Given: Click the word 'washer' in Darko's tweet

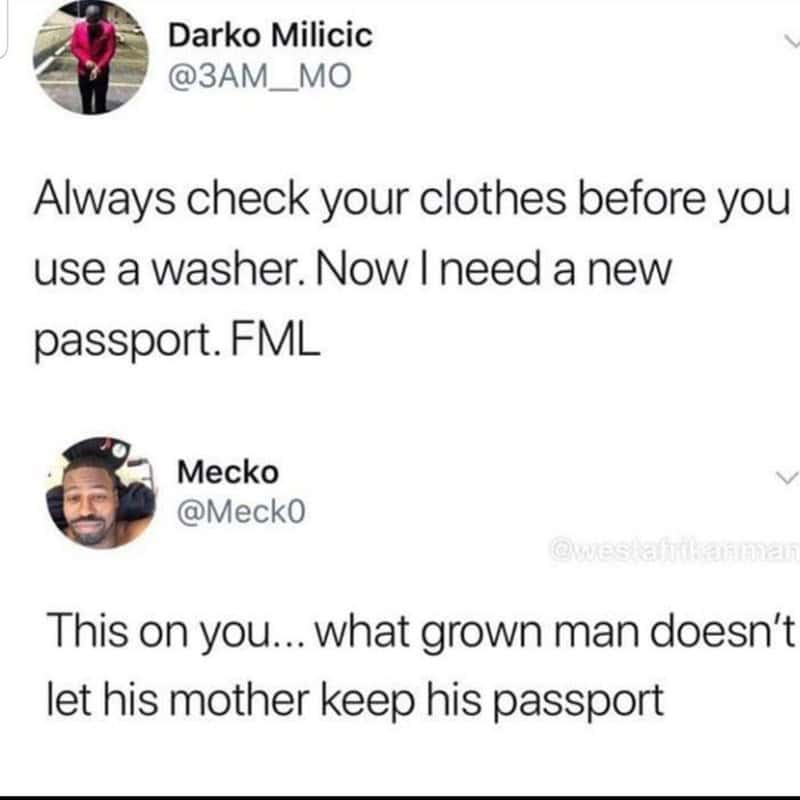Looking at the screenshot, I should click(228, 270).
